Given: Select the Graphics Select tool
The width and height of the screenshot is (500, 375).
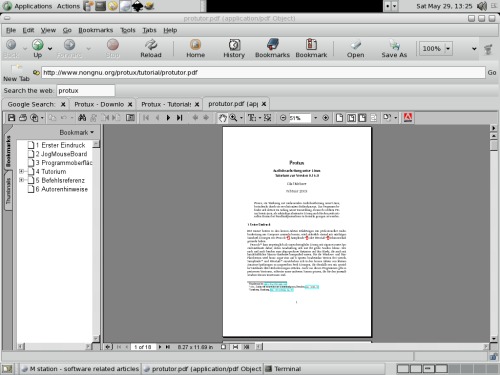Looking at the screenshot, I should pos(268,118).
